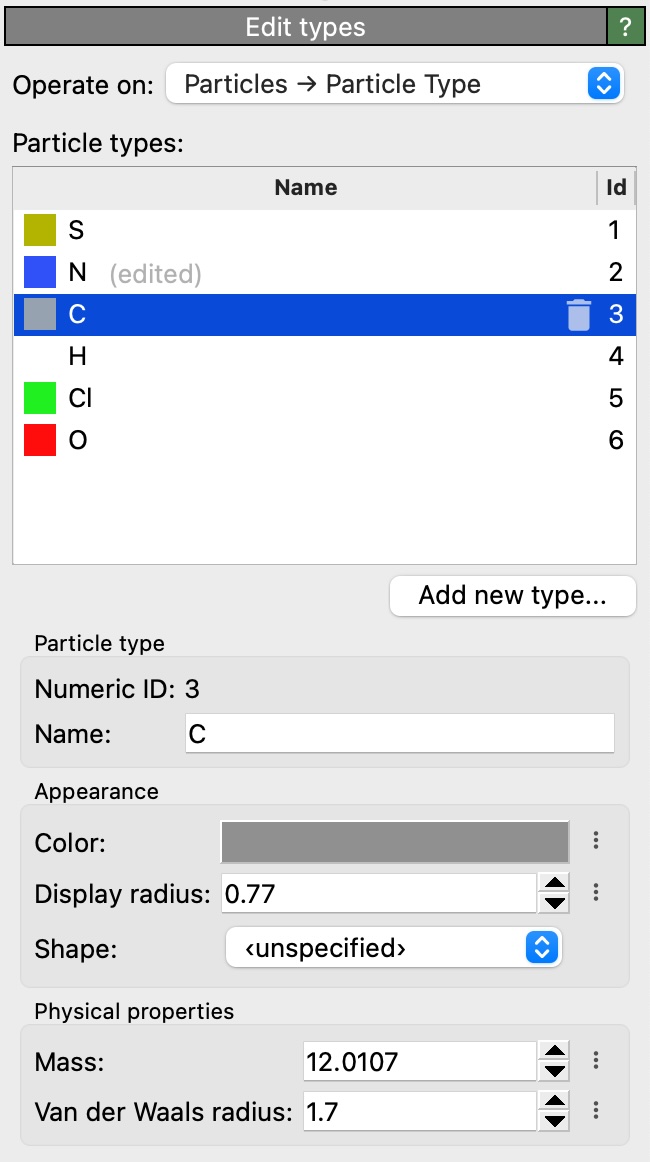Screen dimensions: 650x1162
Task: Select the H particle type row
Action: click(300, 357)
